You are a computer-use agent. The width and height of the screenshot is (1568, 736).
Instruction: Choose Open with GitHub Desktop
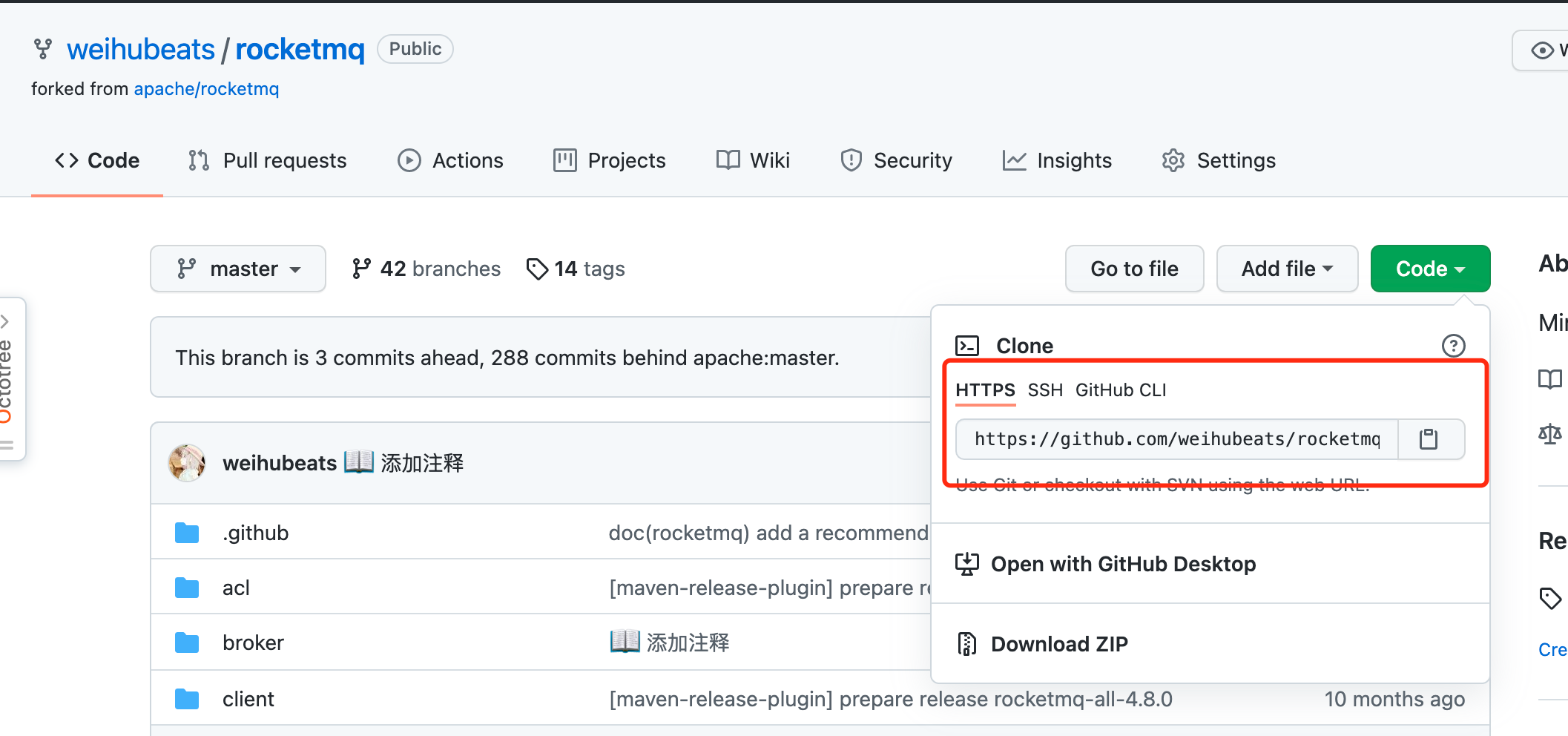point(1105,564)
